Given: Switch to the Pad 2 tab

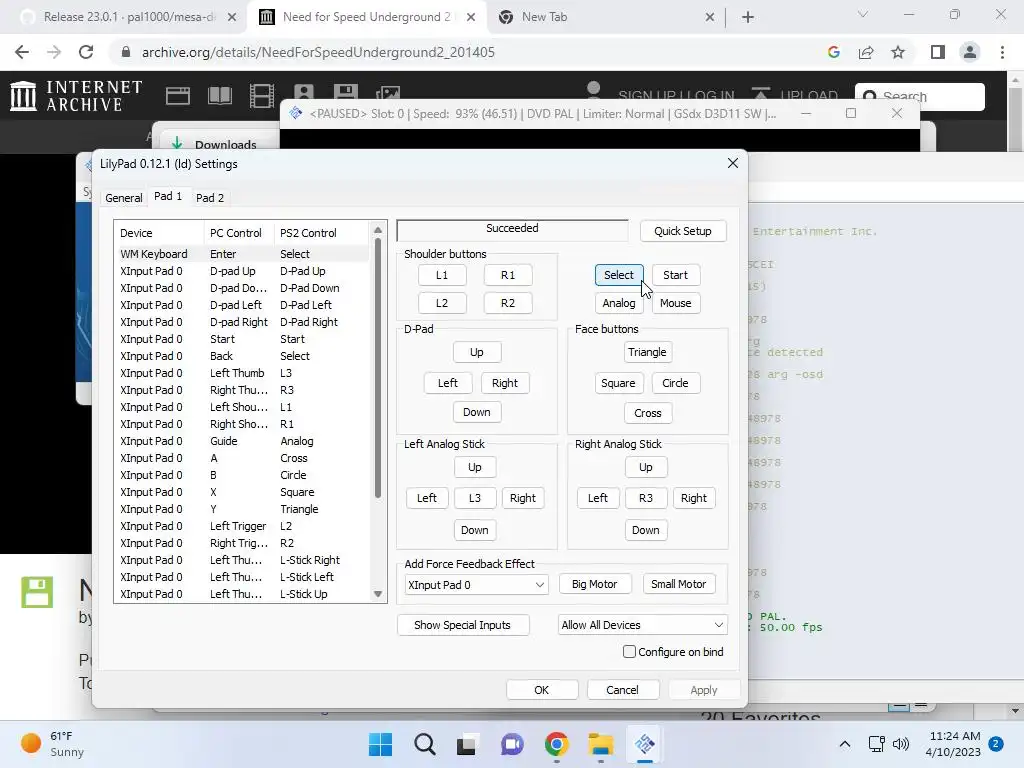Looking at the screenshot, I should (x=210, y=198).
